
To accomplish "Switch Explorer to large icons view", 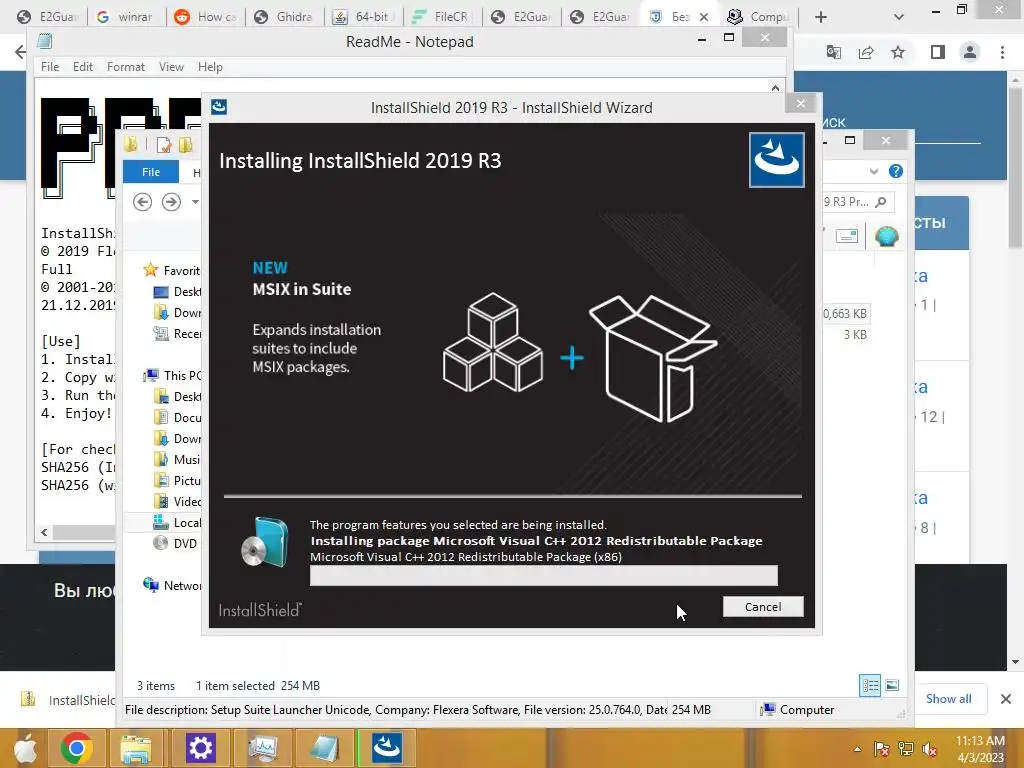I will tap(892, 685).
